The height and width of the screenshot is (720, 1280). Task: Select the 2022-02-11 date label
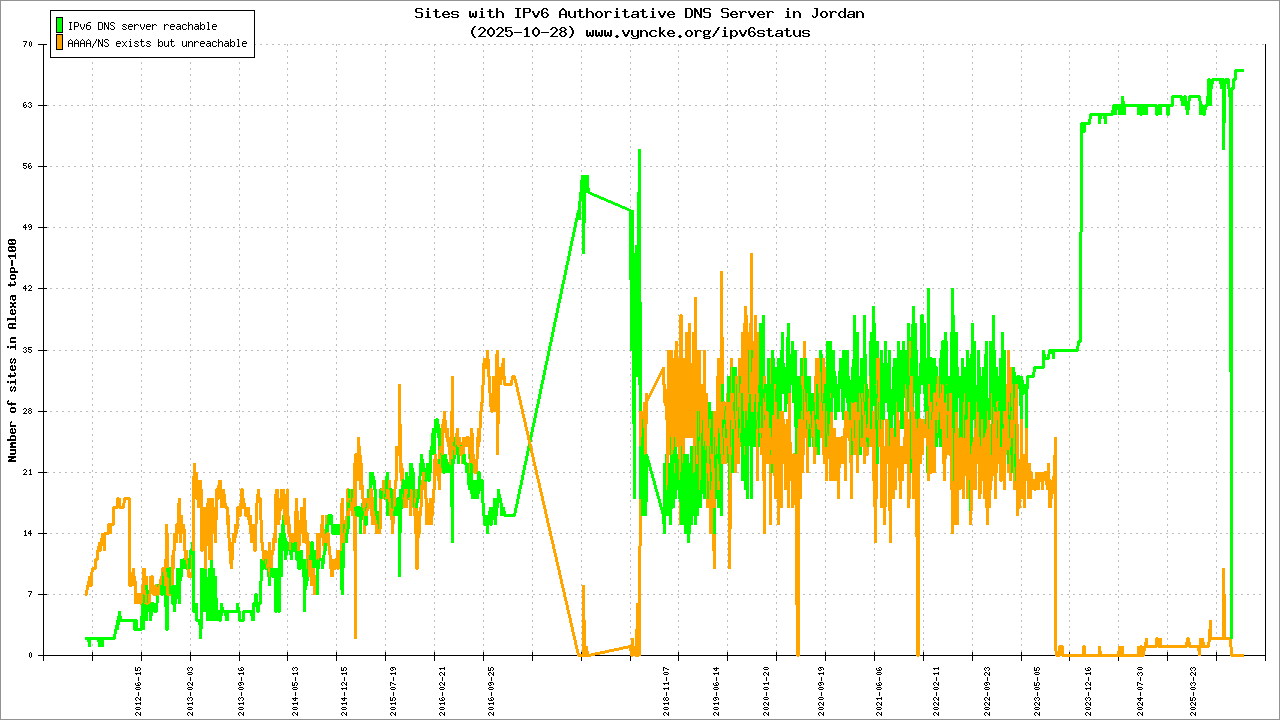point(937,692)
